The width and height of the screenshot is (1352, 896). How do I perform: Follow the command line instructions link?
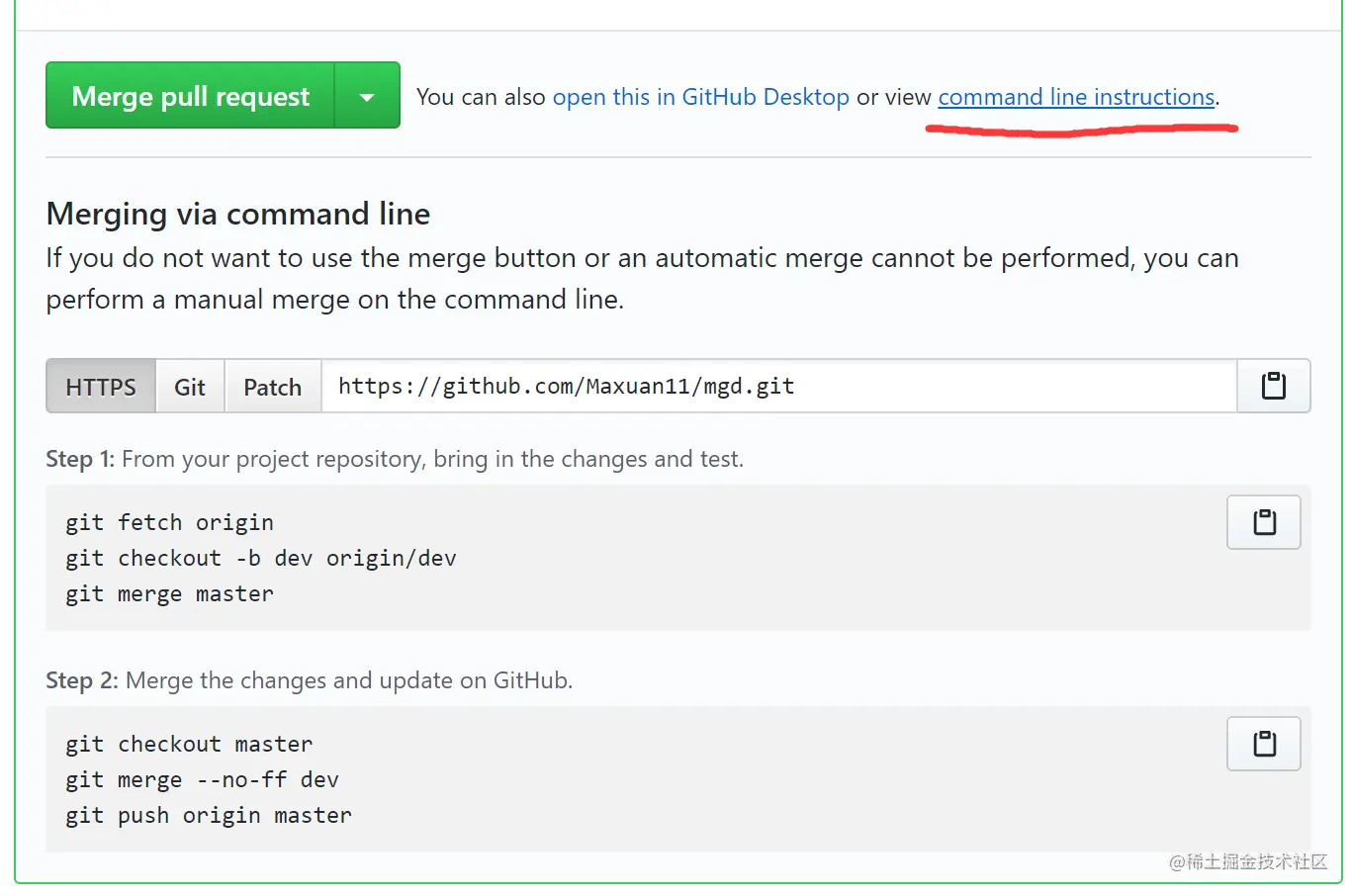click(1076, 97)
